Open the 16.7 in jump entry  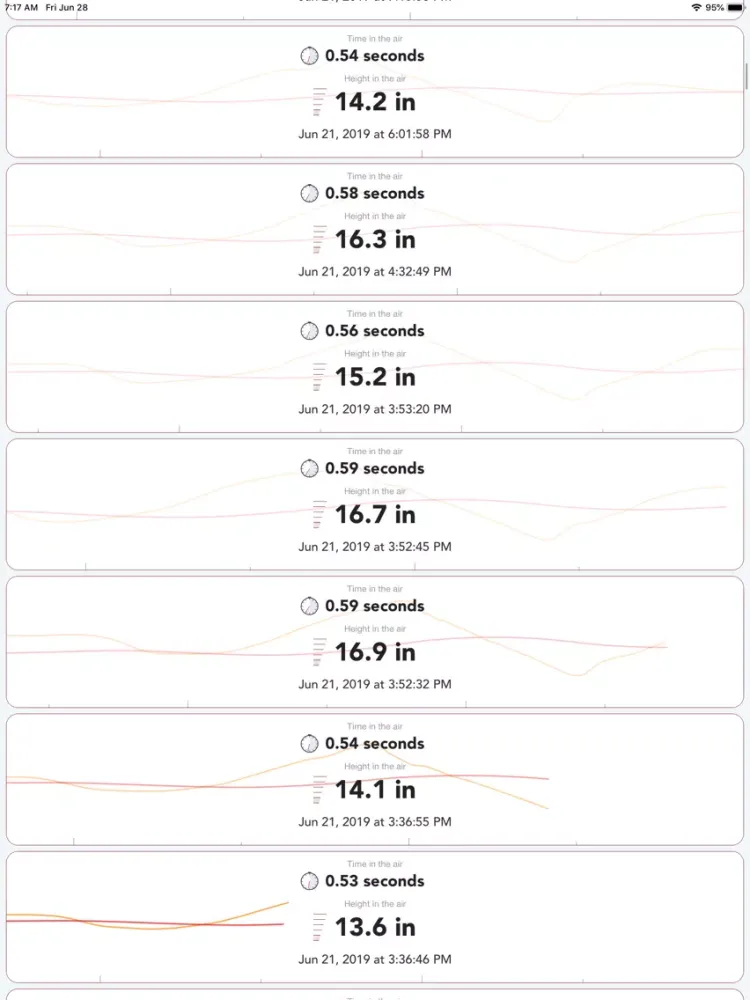[375, 504]
